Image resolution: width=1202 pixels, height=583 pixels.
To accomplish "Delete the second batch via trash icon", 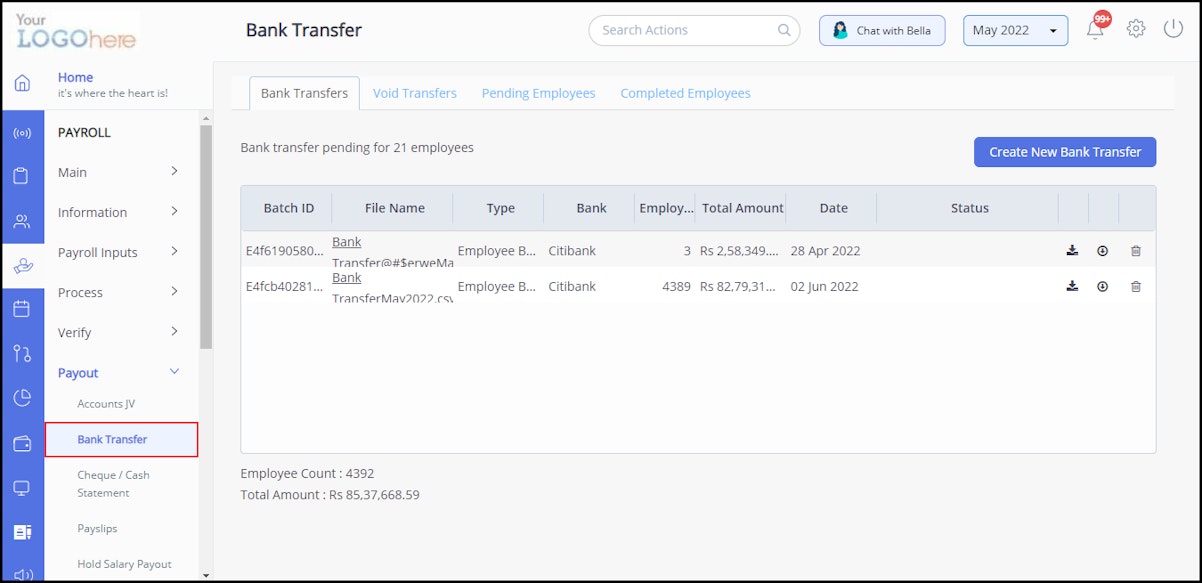I will 1136,286.
